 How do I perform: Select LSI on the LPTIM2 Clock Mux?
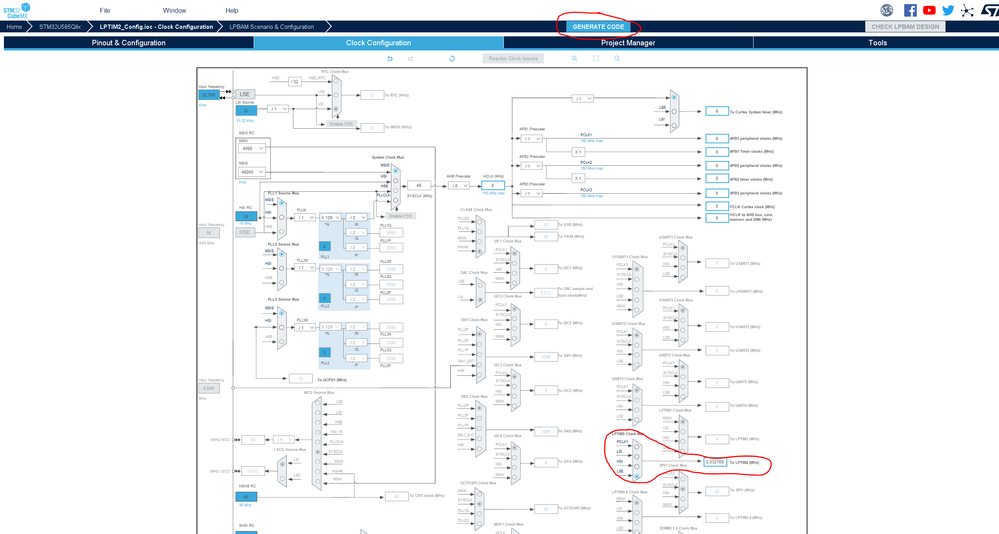636,456
